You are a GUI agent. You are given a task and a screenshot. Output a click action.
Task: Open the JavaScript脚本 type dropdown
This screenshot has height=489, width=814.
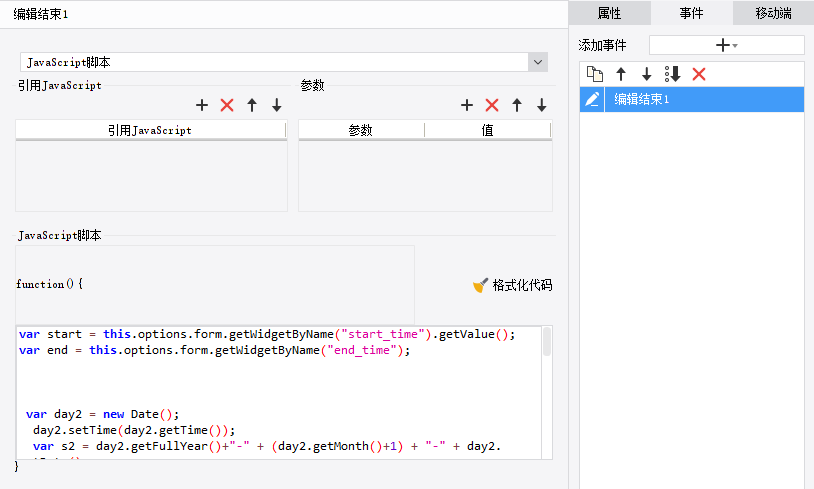click(539, 62)
